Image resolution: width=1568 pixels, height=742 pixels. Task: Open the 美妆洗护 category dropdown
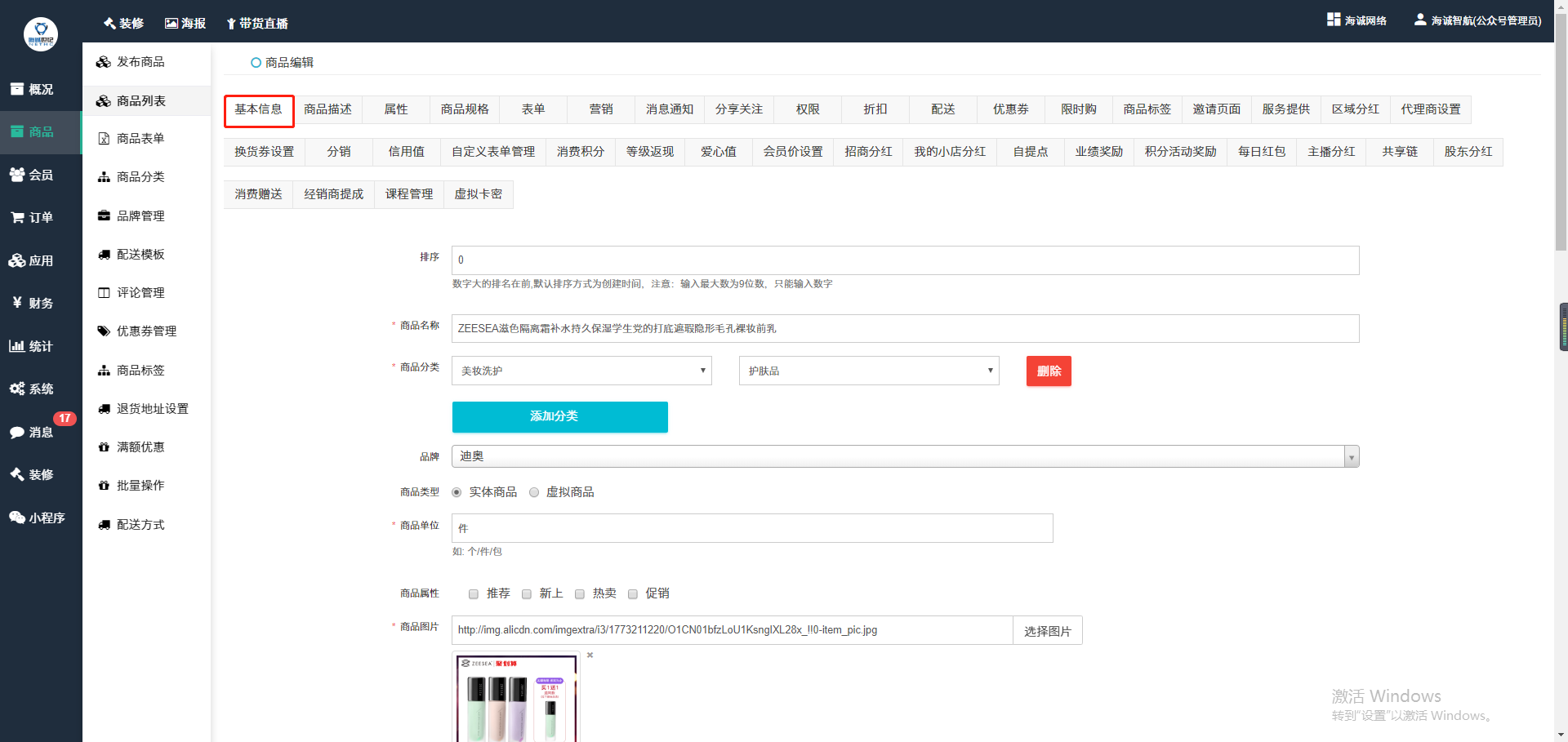pos(582,371)
